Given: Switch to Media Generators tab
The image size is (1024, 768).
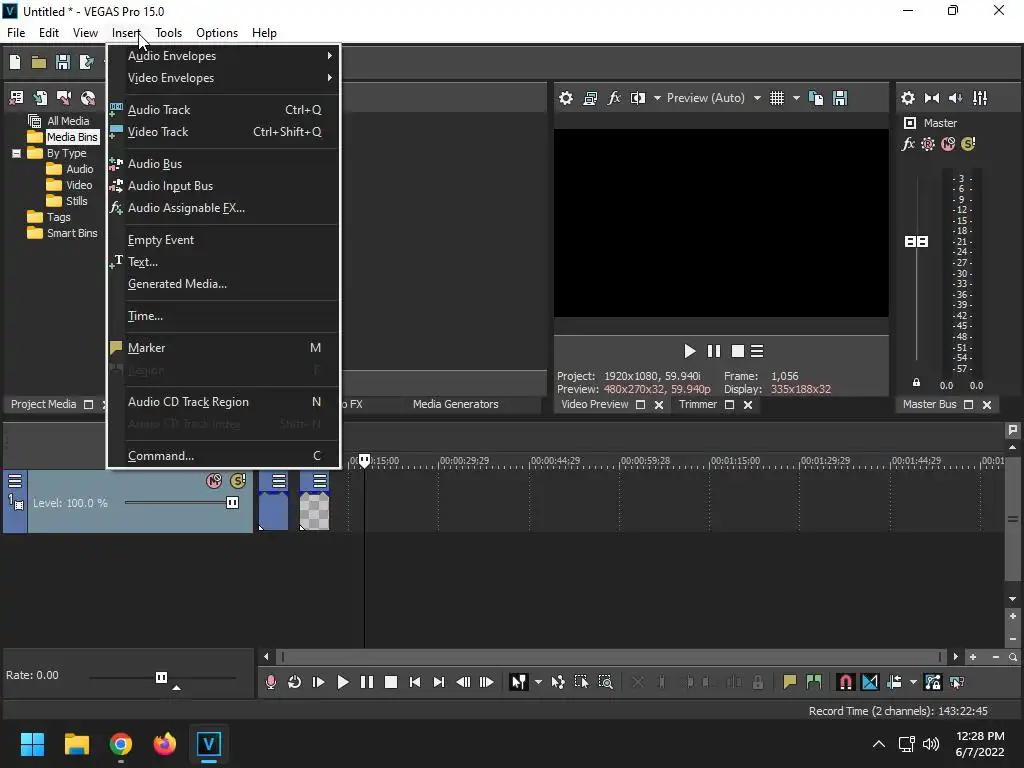Looking at the screenshot, I should 455,404.
